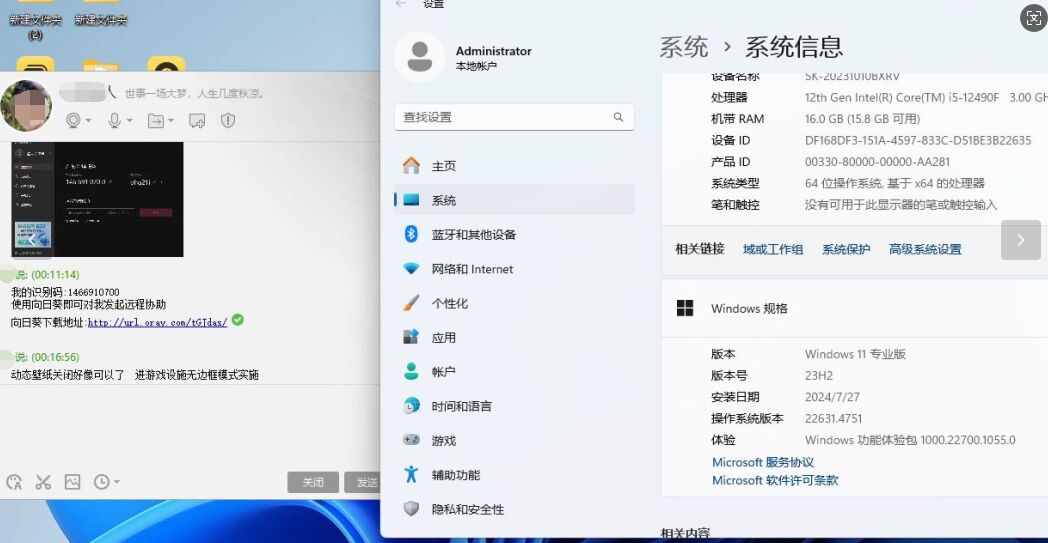Open 个性化 settings

[x=514, y=304]
